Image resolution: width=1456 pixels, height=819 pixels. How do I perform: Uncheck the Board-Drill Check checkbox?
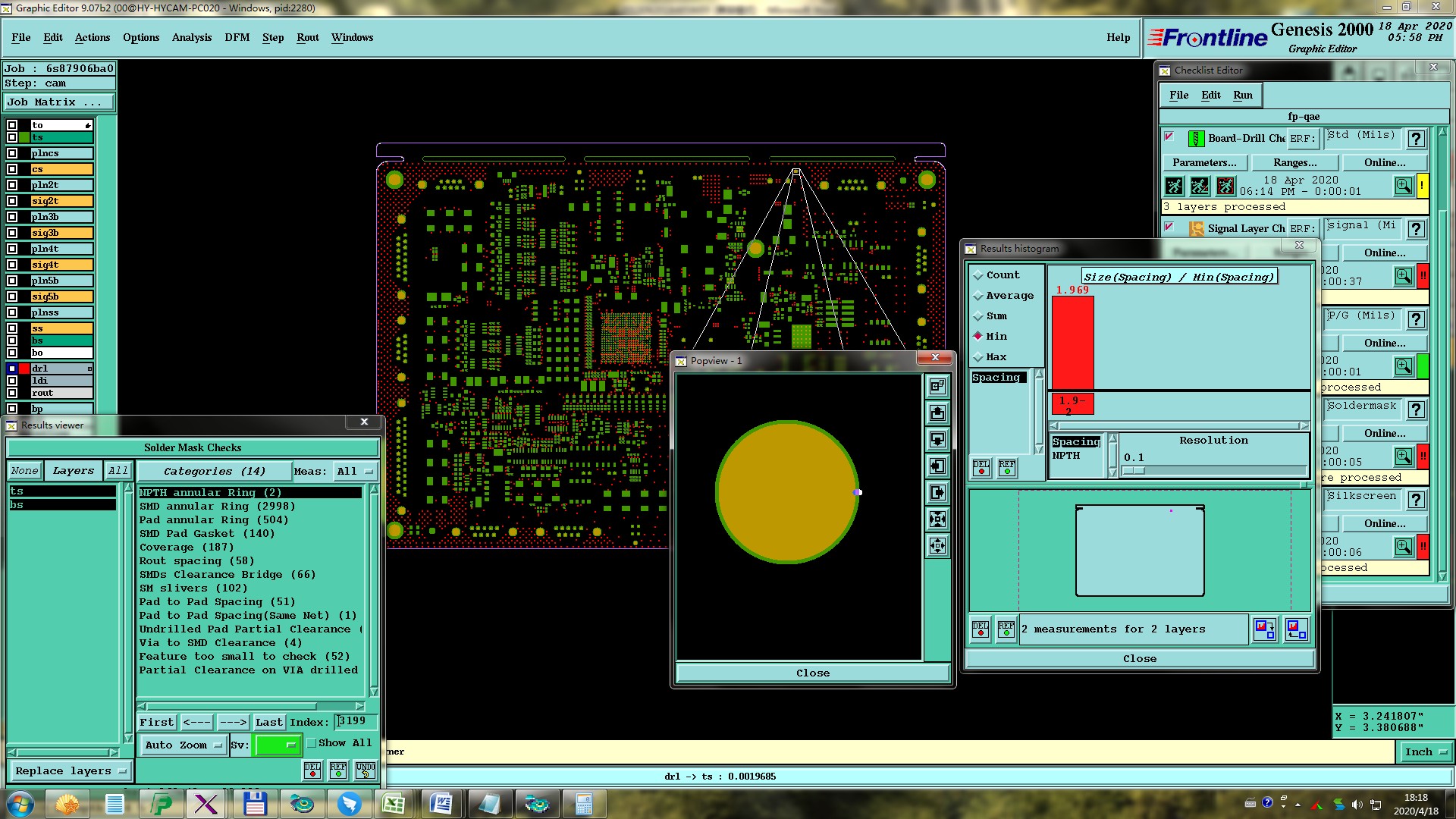pos(1169,137)
